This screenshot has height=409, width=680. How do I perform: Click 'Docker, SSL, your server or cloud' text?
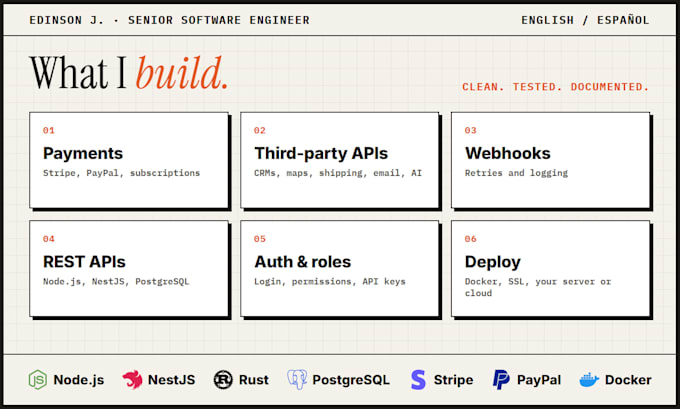538,287
